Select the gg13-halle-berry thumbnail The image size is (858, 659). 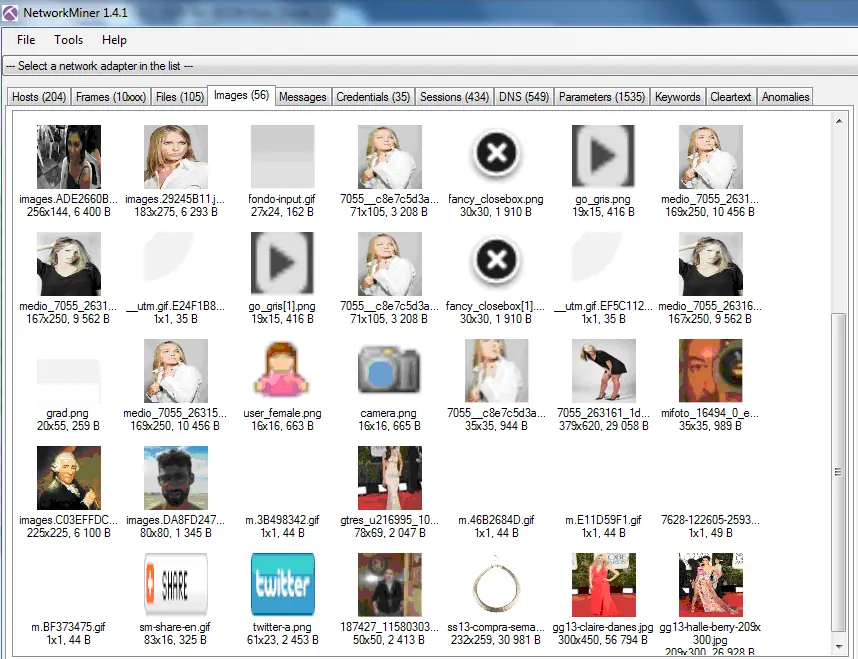click(x=710, y=585)
